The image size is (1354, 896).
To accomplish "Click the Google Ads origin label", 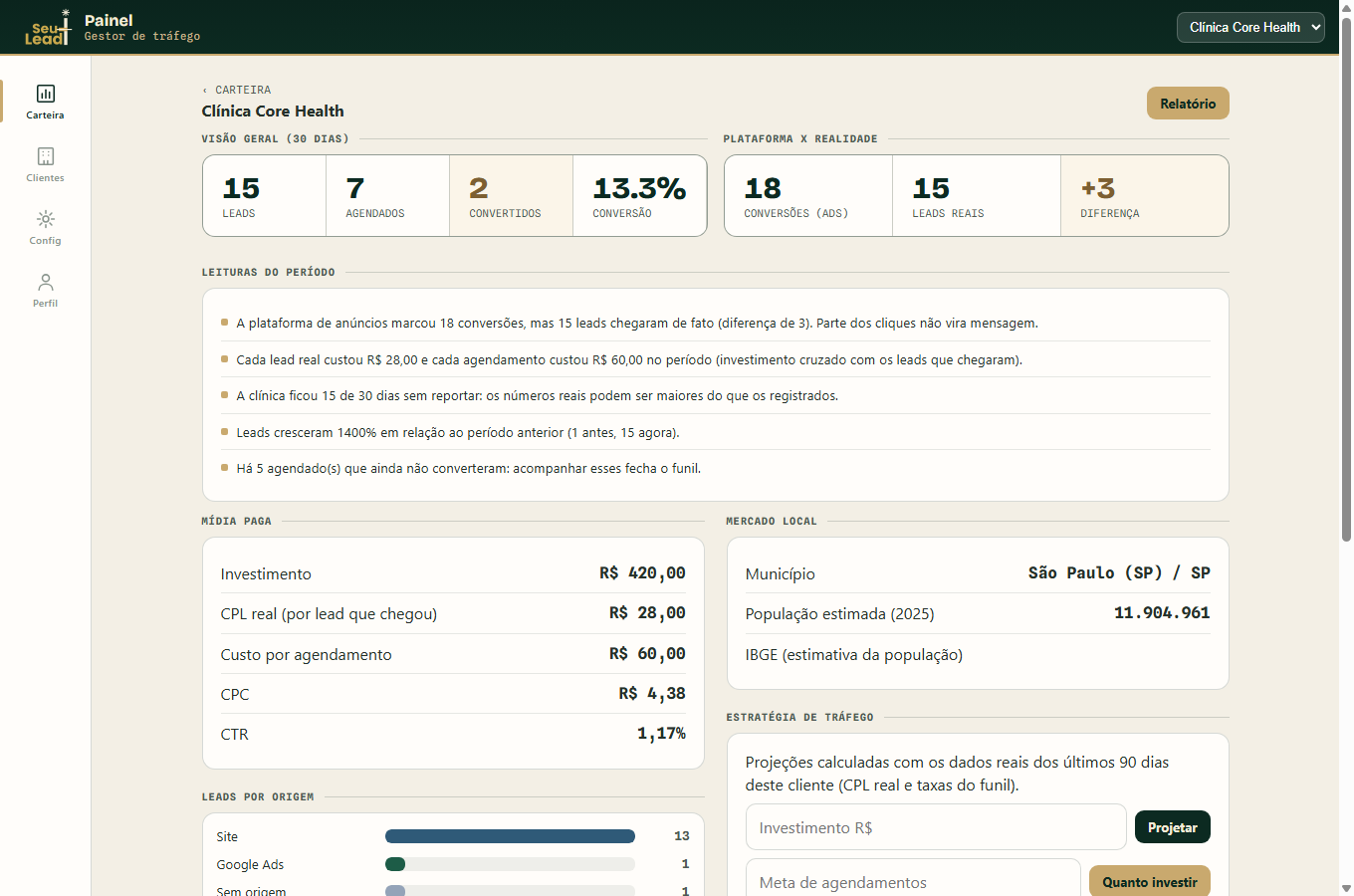I will (250, 865).
